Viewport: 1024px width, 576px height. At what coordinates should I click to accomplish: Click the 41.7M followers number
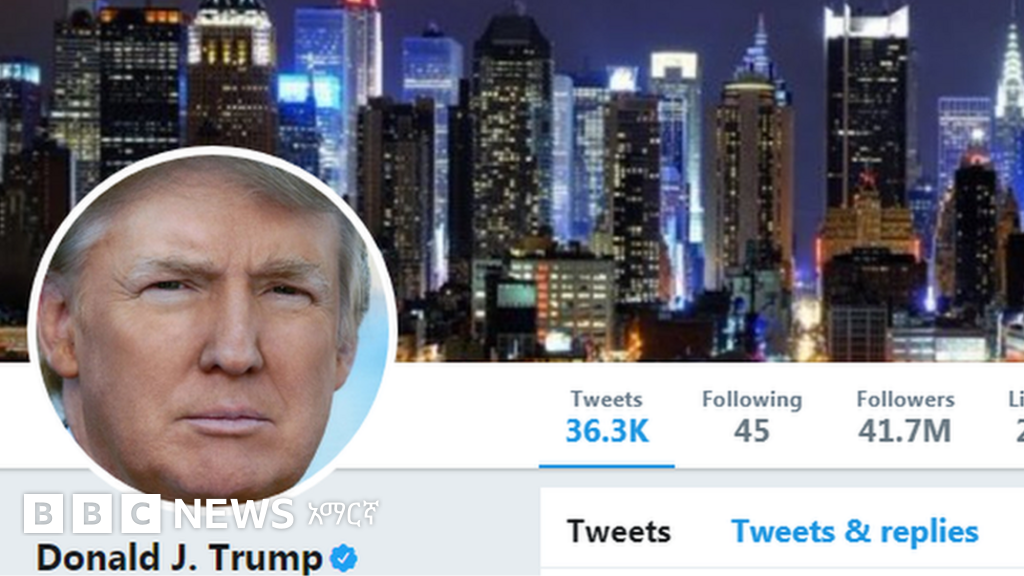coord(904,431)
